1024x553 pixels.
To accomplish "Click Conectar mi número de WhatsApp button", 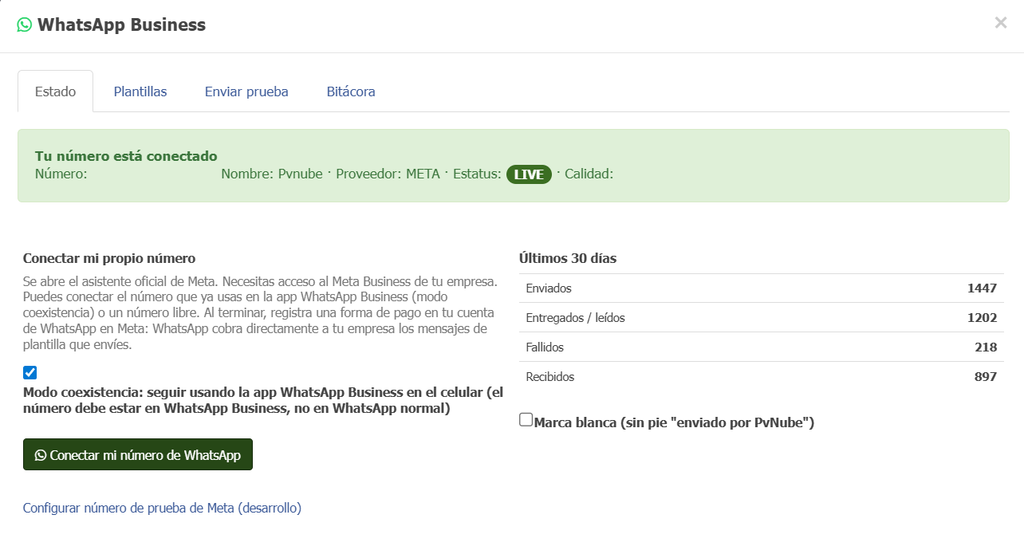I will (138, 454).
